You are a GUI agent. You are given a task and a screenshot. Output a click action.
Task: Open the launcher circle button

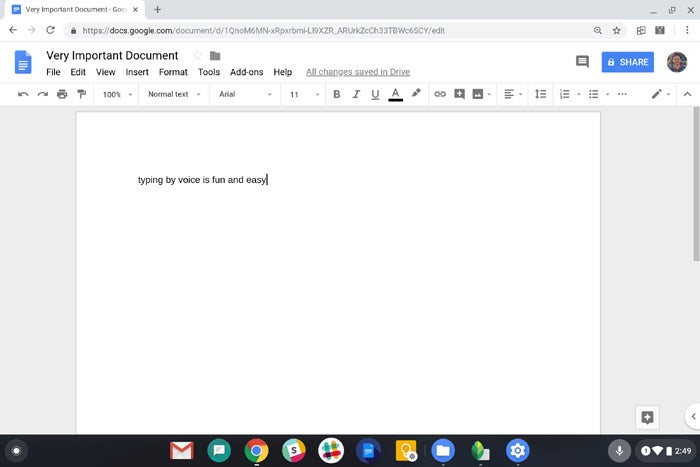(17, 451)
